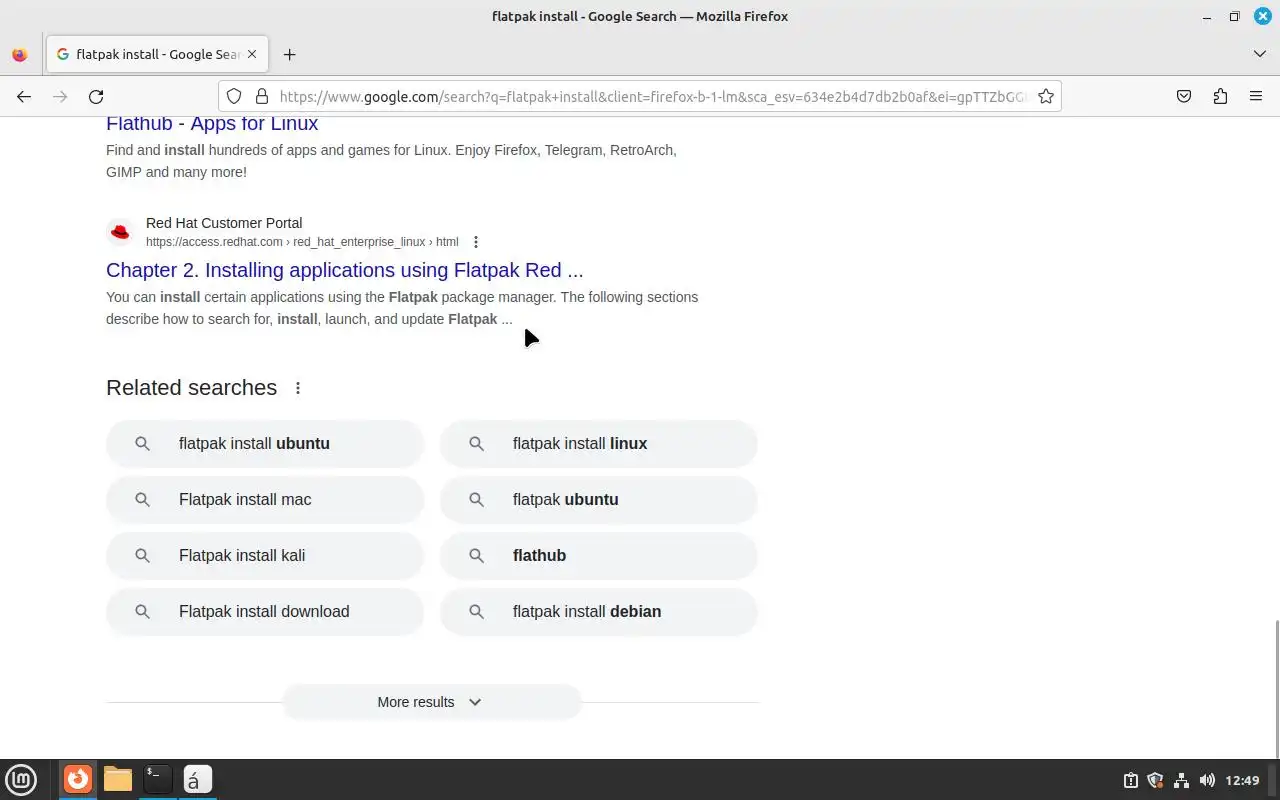Viewport: 1280px width, 800px height.
Task: View site security padlock info
Action: pos(262,96)
